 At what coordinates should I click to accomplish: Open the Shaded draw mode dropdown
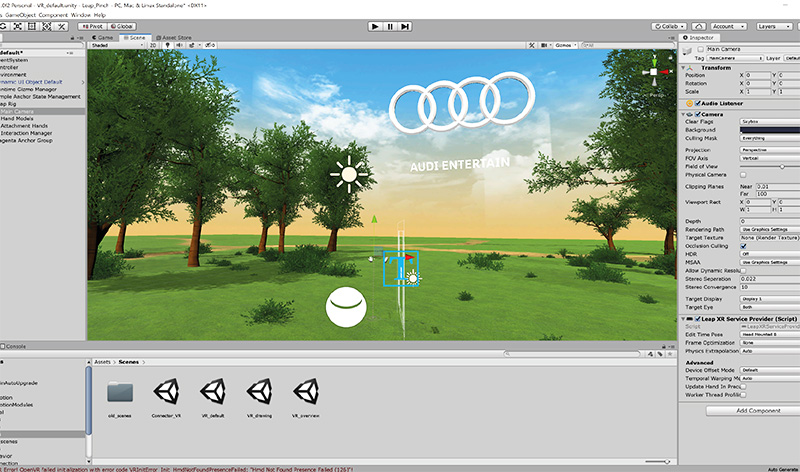pos(117,45)
